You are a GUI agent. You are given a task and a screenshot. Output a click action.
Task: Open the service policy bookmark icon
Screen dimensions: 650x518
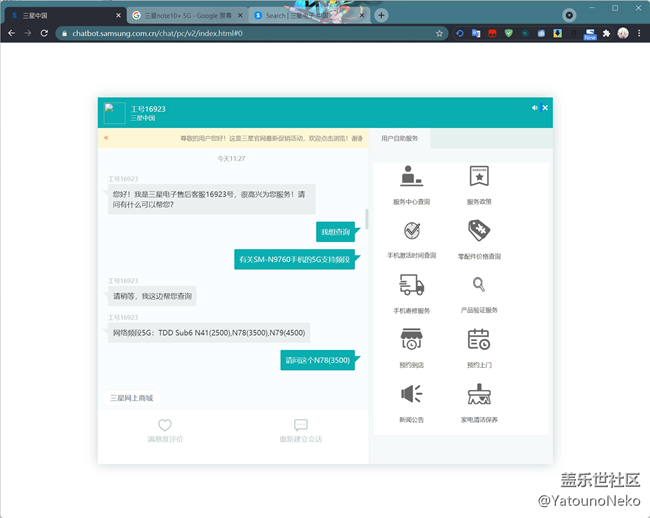[479, 176]
